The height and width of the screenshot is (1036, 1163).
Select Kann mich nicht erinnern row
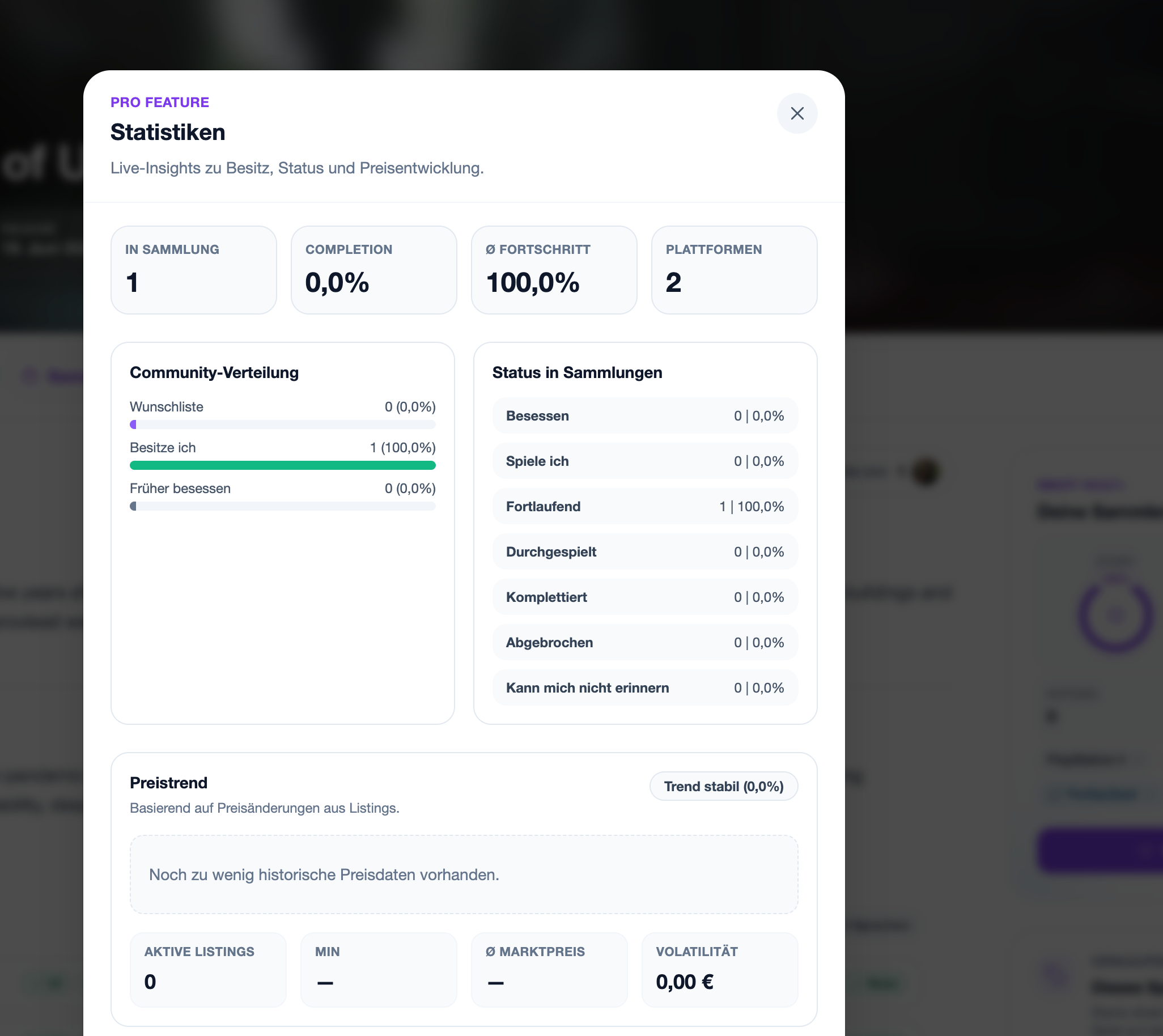pyautogui.click(x=644, y=687)
